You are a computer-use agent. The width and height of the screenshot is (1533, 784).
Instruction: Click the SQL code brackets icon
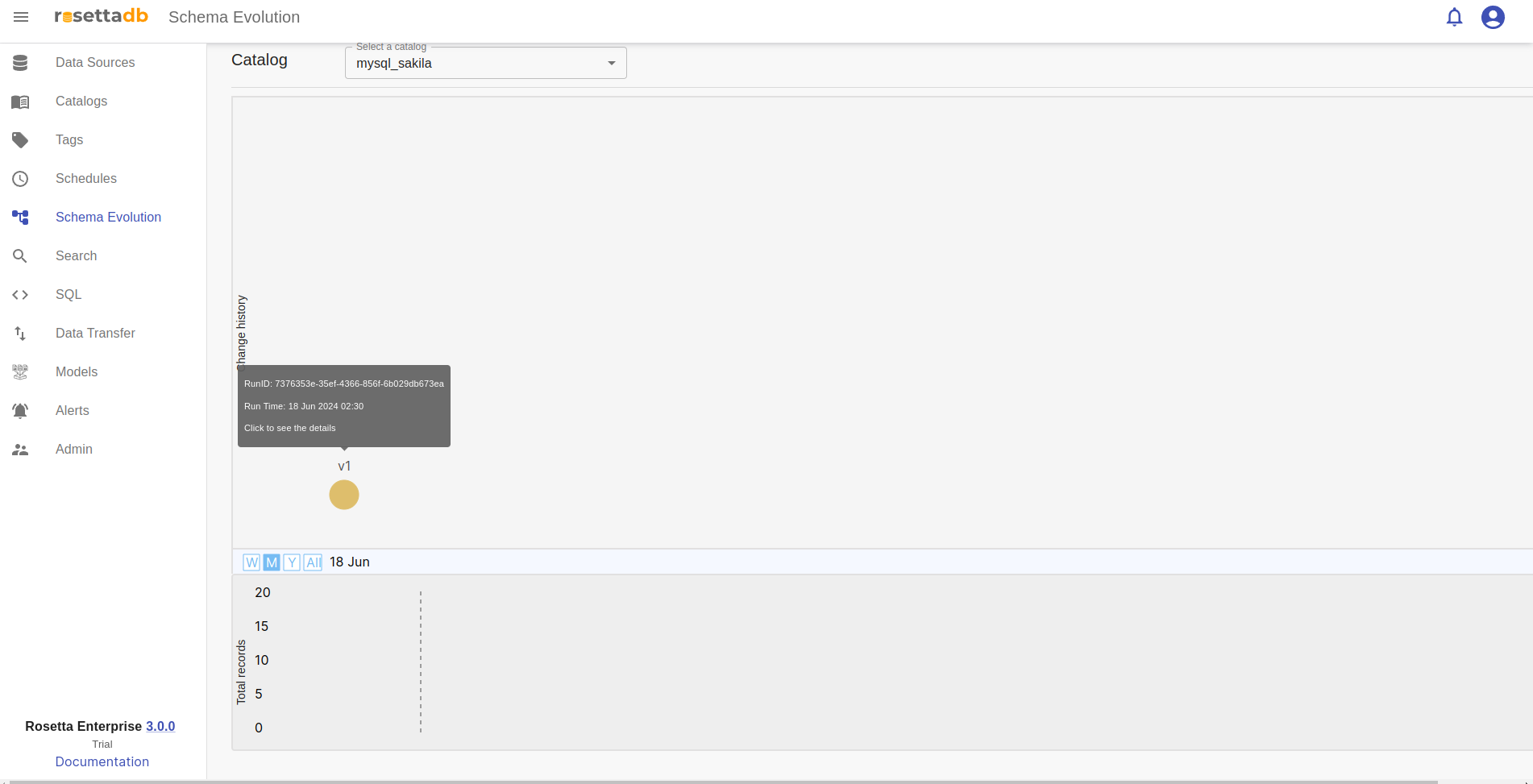pos(20,295)
